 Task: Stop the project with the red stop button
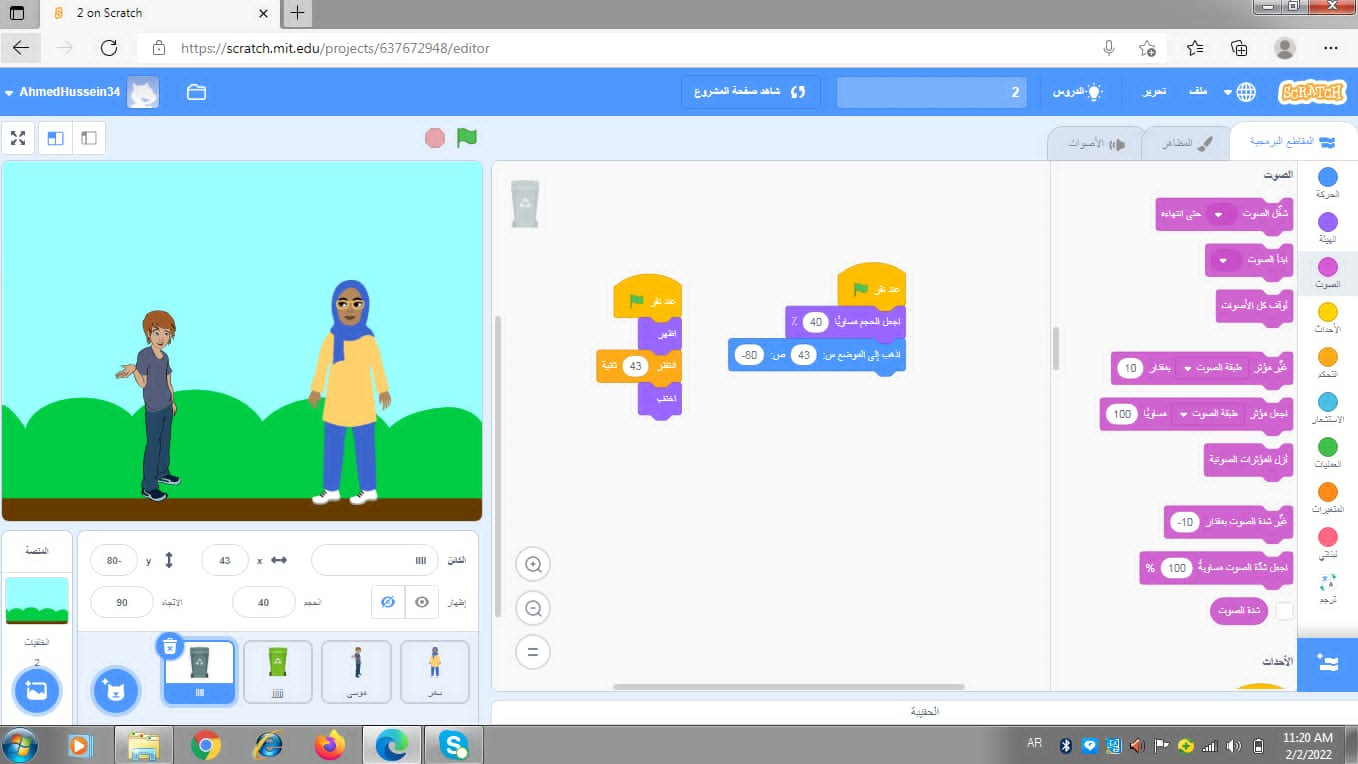[435, 138]
